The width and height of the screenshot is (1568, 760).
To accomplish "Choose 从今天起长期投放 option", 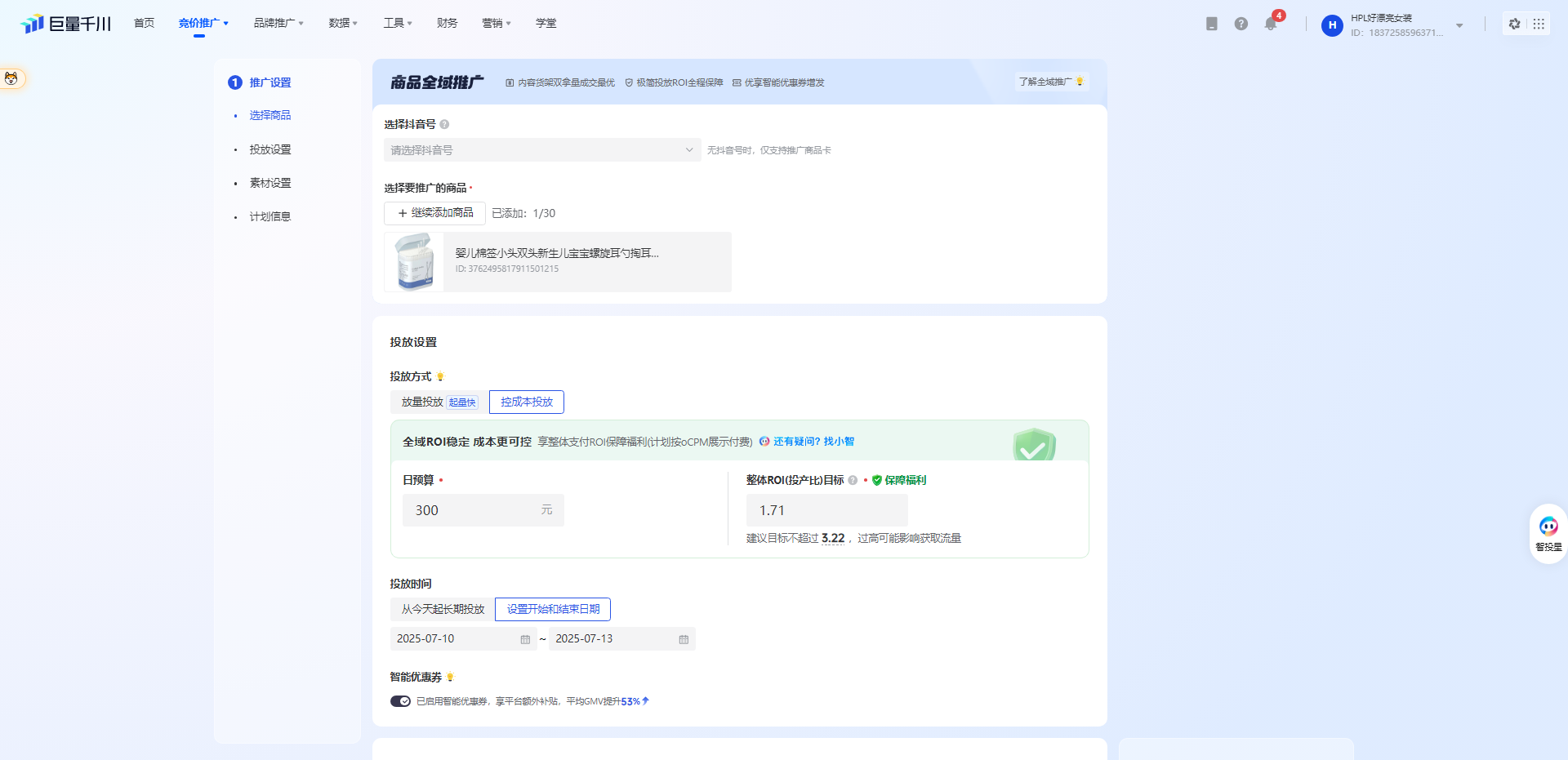I will click(442, 609).
